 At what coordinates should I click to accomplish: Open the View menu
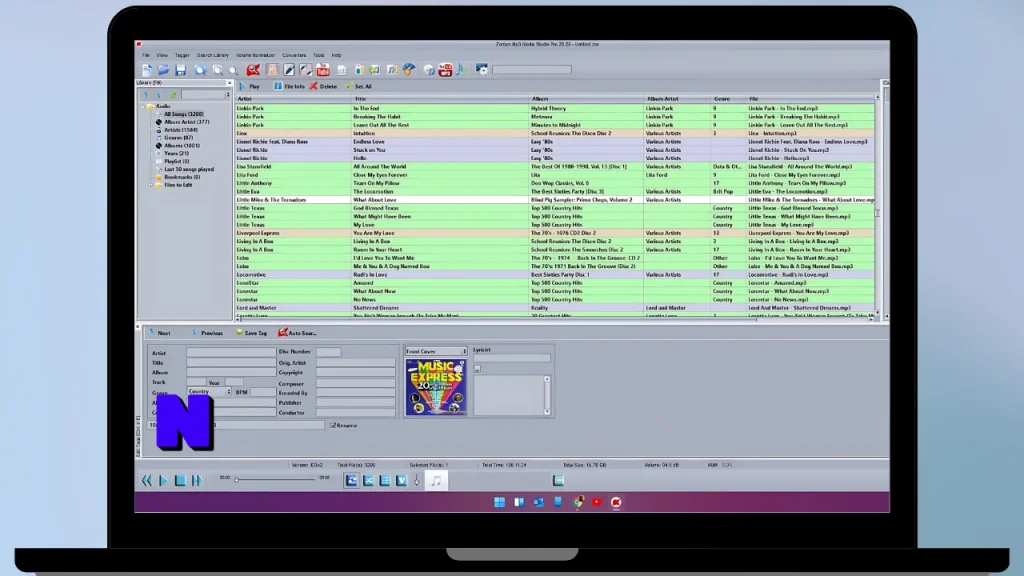click(x=162, y=56)
